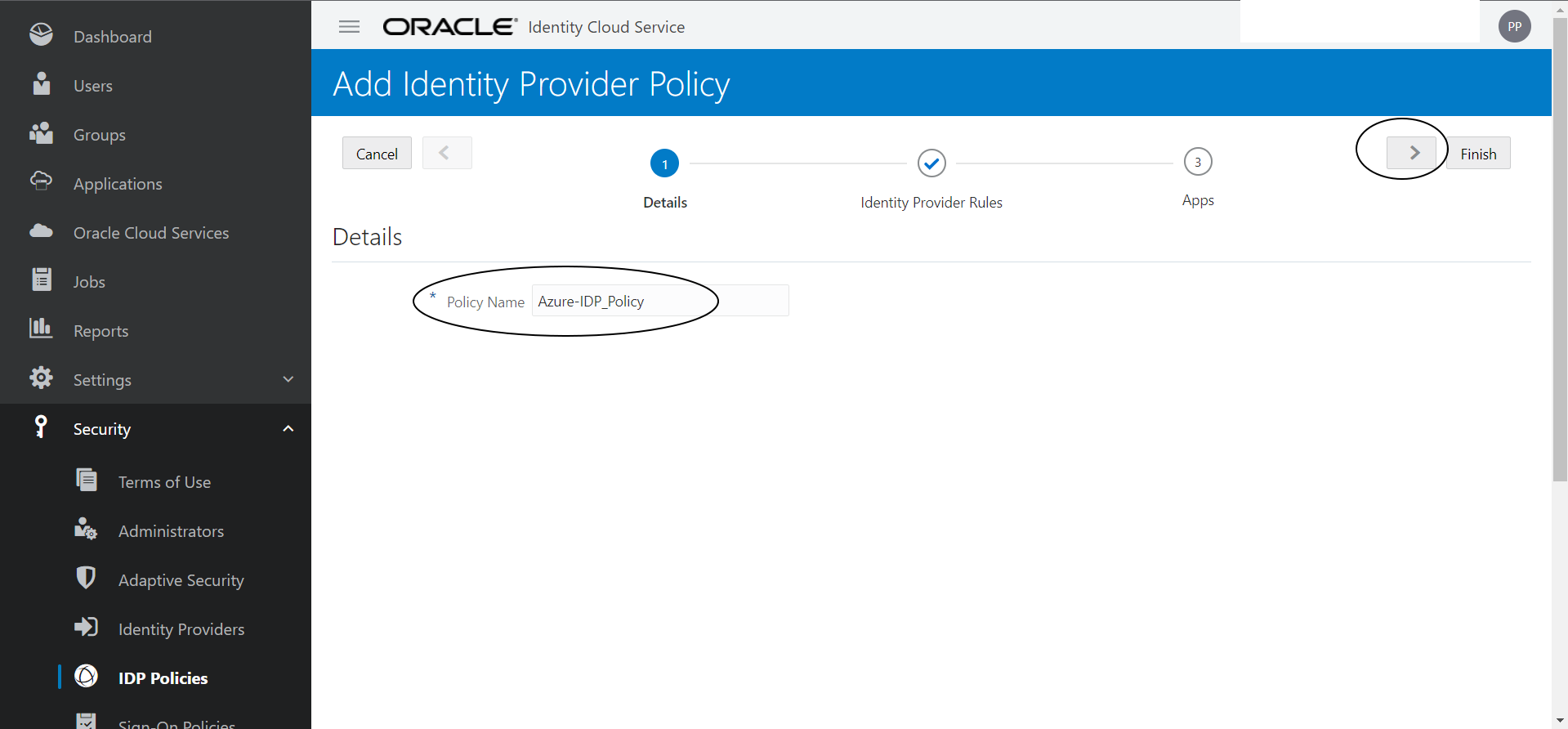The image size is (1568, 729).
Task: Click the scrollbar down arrow
Action: point(1560,721)
